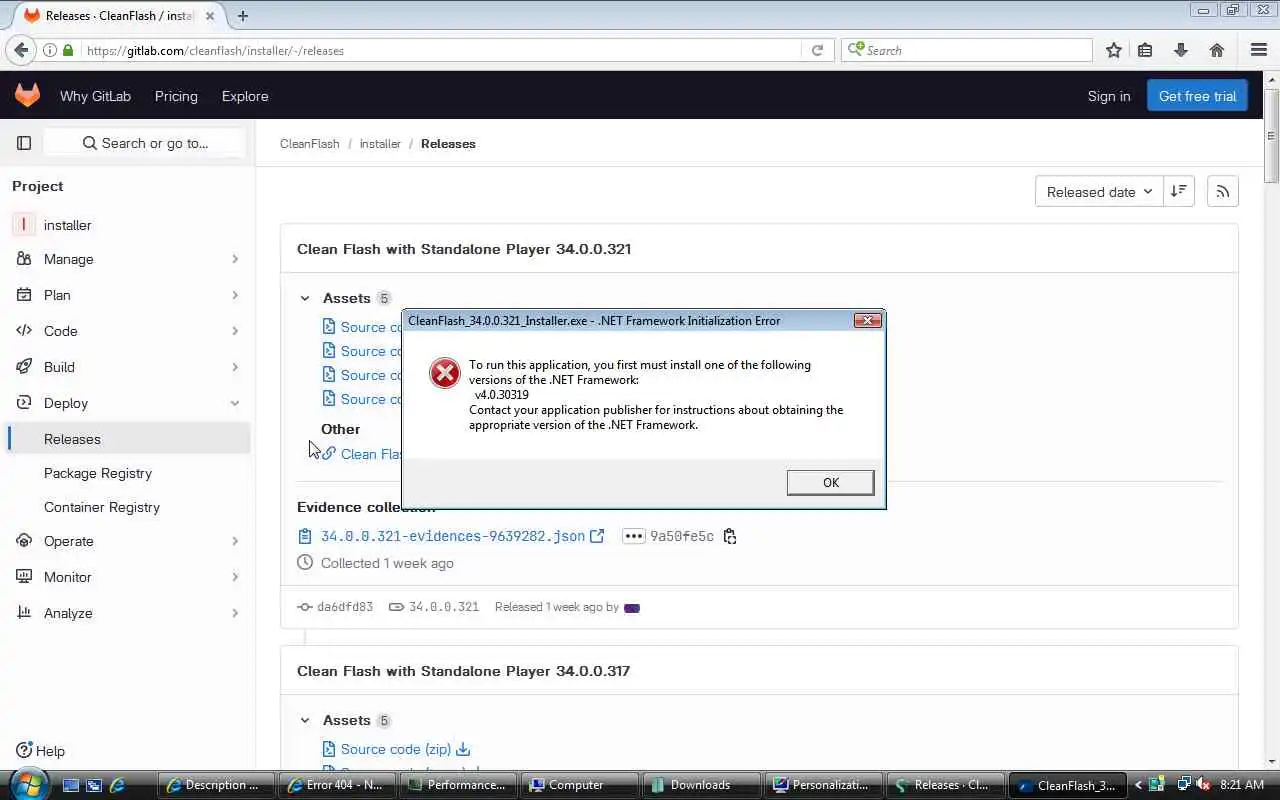
Task: Click the browser URL address bar
Action: pyautogui.click(x=440, y=50)
